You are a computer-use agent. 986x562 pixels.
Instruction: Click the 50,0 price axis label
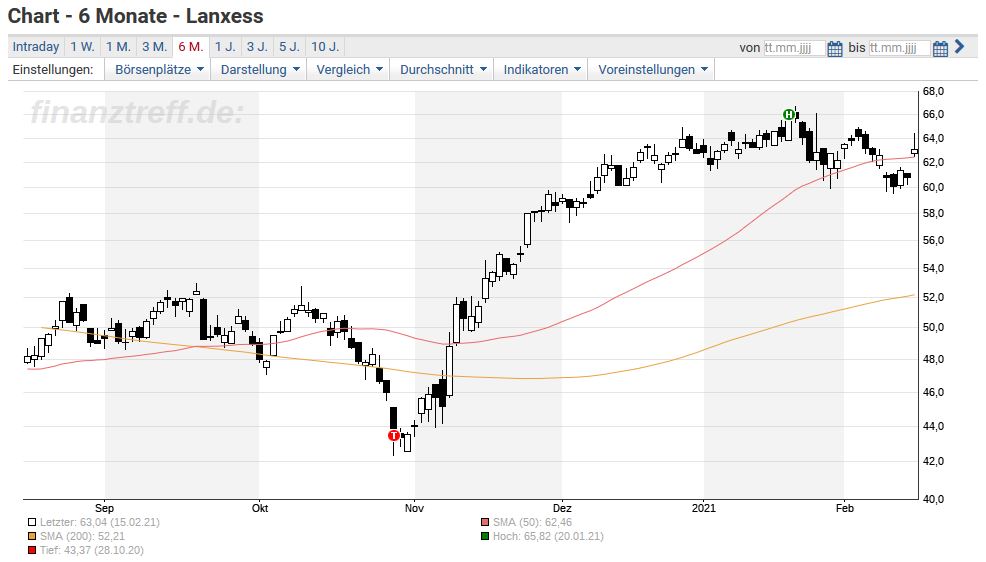(934, 328)
